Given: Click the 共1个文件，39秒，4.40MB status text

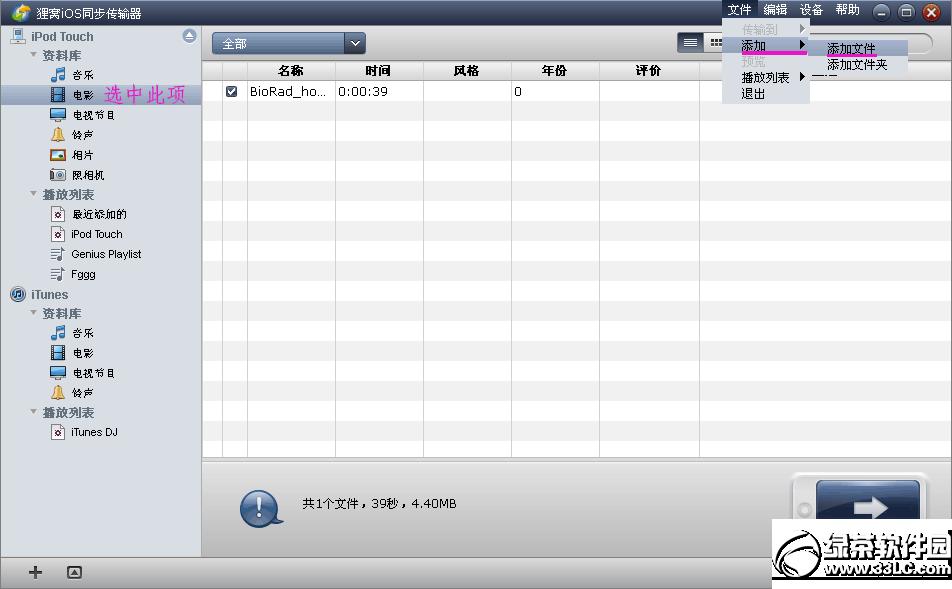Looking at the screenshot, I should [x=379, y=503].
